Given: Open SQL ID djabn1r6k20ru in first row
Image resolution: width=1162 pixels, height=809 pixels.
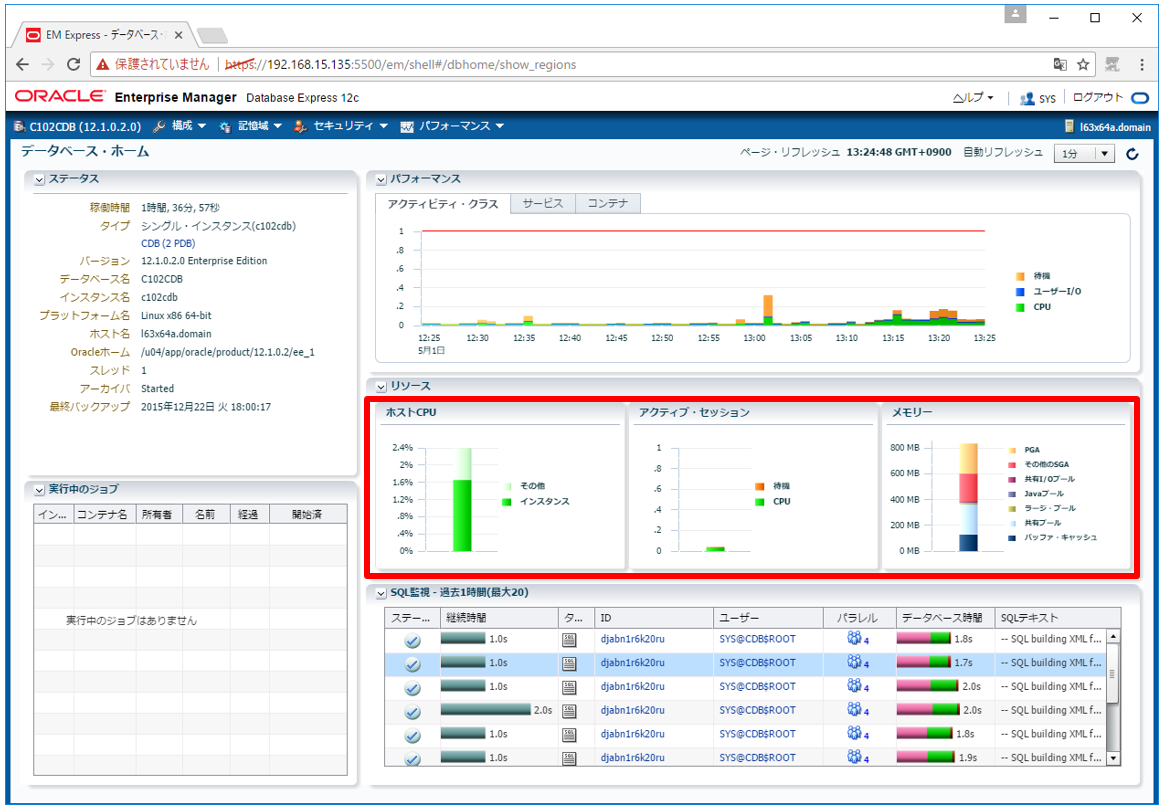Looking at the screenshot, I should (632, 639).
